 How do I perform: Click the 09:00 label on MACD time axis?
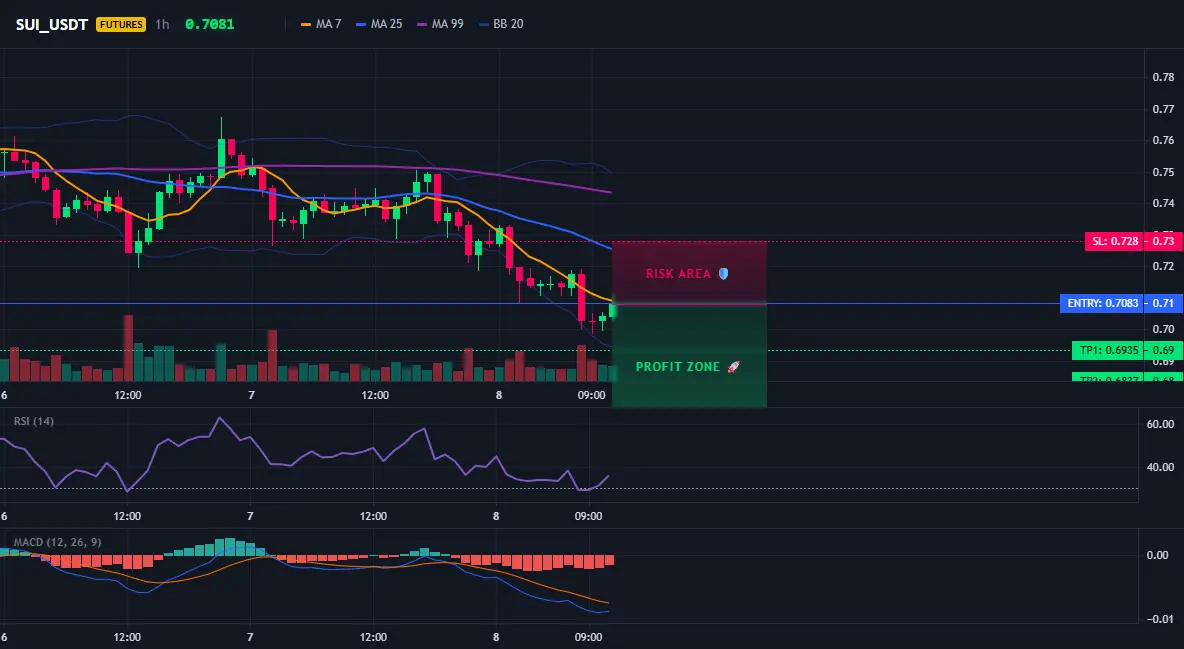click(x=589, y=637)
